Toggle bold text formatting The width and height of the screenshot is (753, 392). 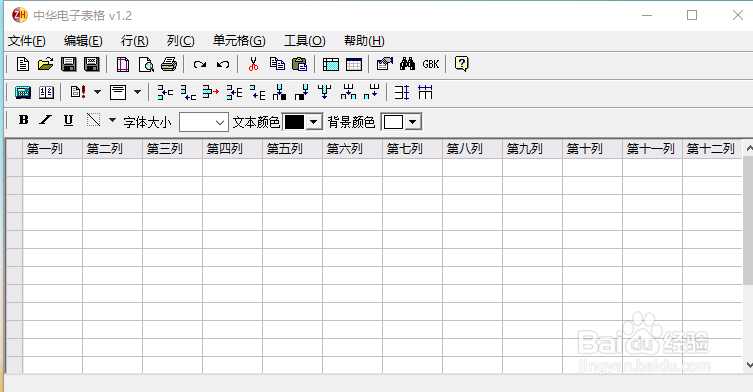(23, 120)
